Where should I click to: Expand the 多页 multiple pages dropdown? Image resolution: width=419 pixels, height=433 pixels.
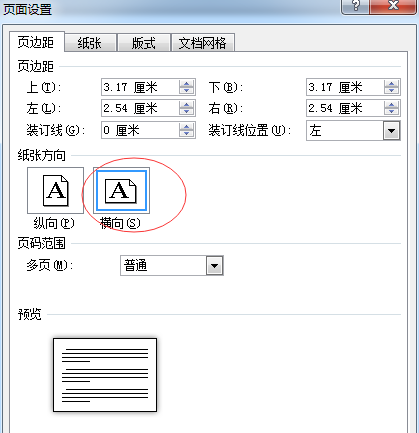pyautogui.click(x=214, y=266)
